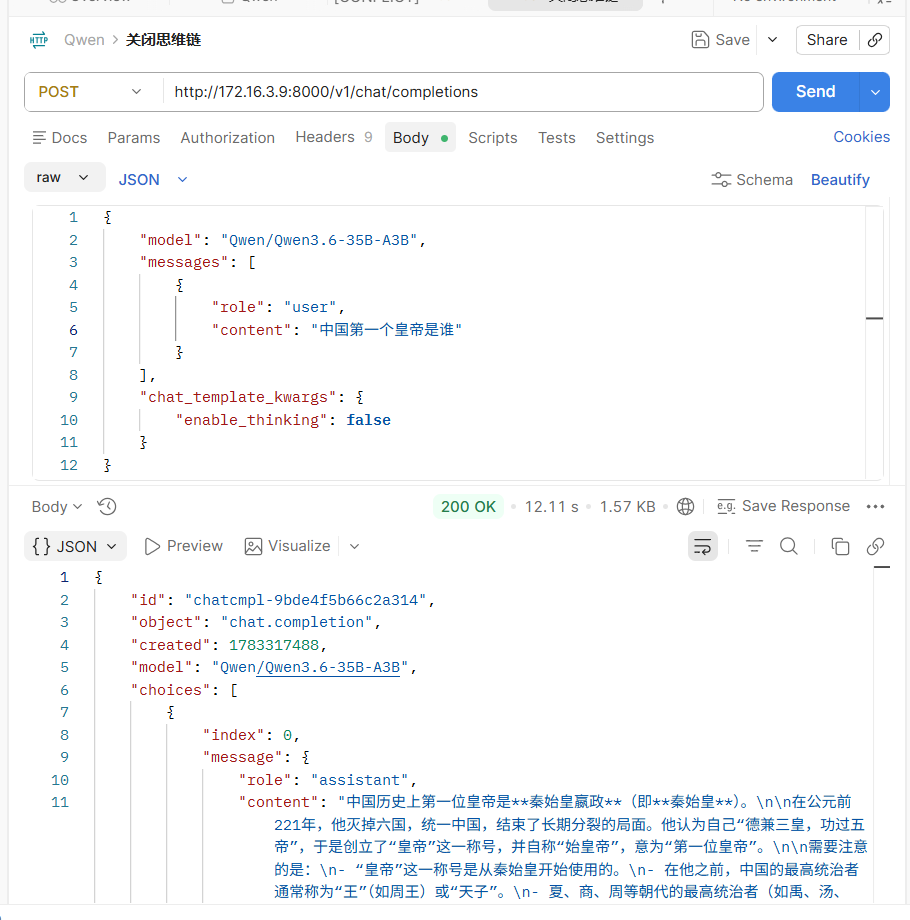Click the copy link icon beside Share
The image size is (910, 920).
pos(875,40)
